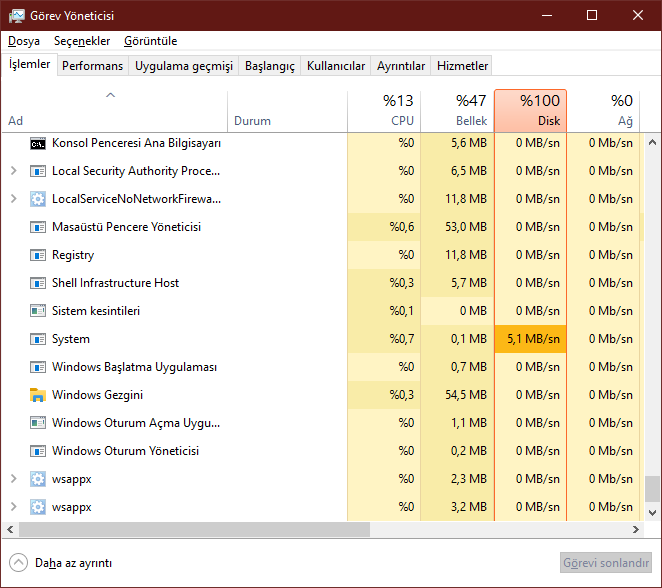662x588 pixels.
Task: Click the Konsol Penceresi Ana Bilgisayarı process icon
Action: click(x=38, y=144)
